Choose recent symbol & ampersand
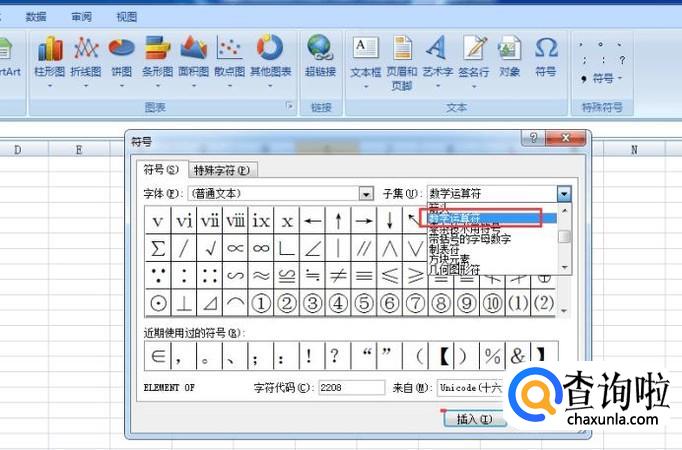The width and height of the screenshot is (682, 450). pos(518,356)
